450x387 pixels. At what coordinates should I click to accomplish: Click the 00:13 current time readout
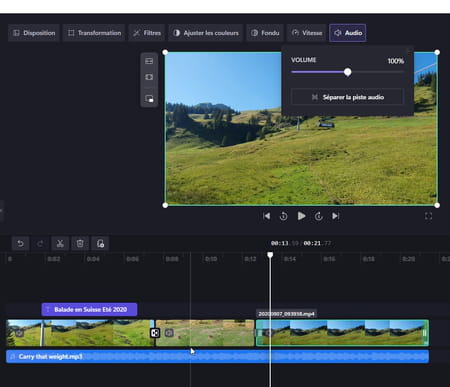pos(279,243)
